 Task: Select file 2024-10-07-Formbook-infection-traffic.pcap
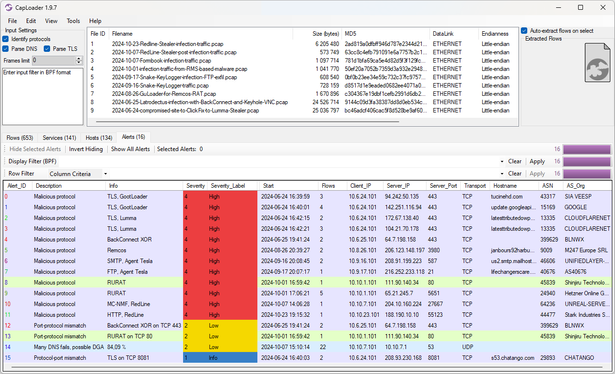[161, 60]
